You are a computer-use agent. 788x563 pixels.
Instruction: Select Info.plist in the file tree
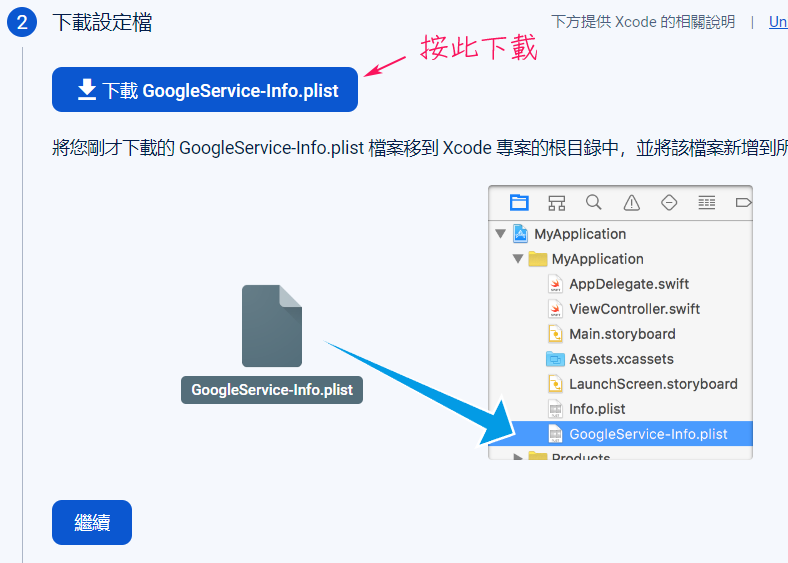pyautogui.click(x=621, y=409)
